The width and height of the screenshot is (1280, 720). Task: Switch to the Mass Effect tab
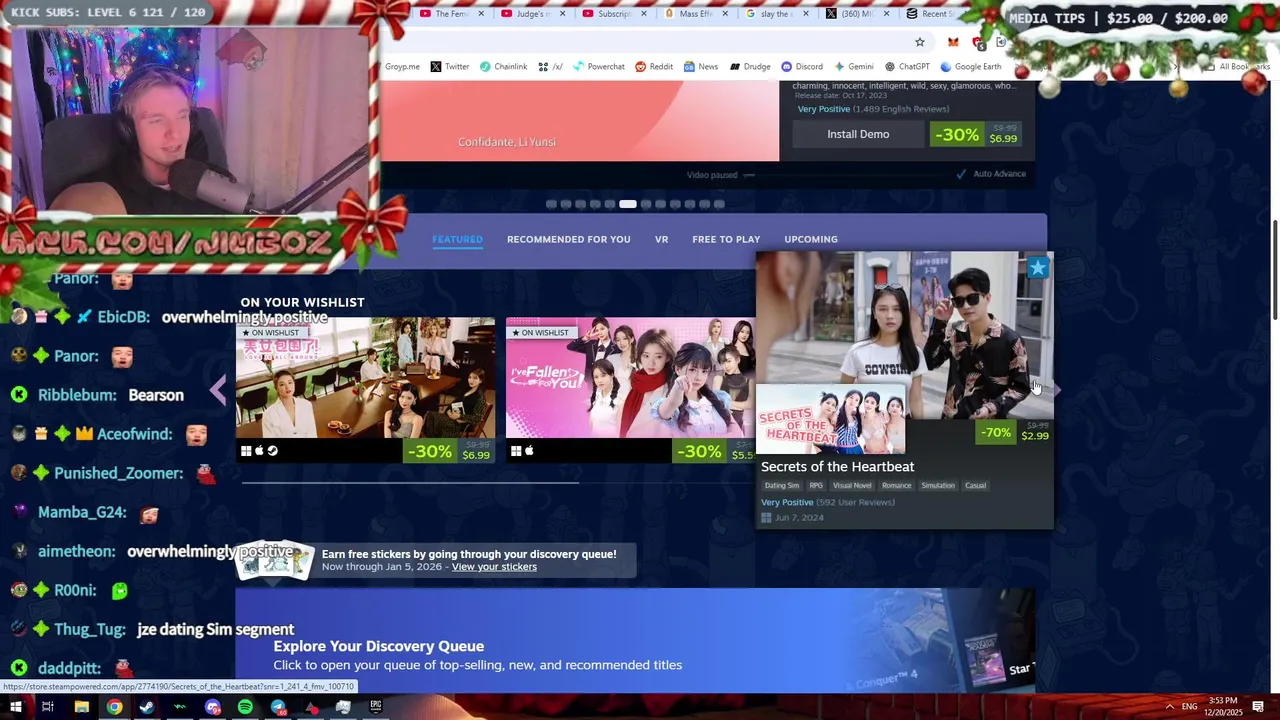coord(695,14)
